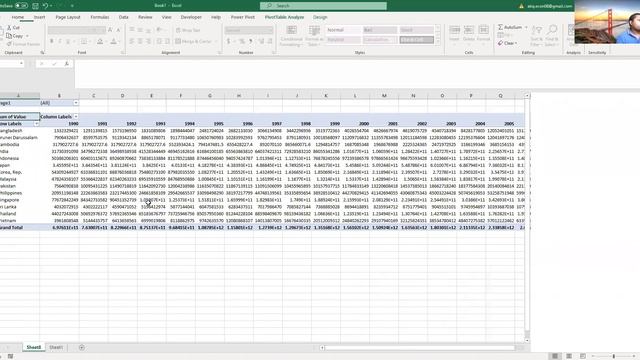Image resolution: width=640 pixels, height=360 pixels.
Task: Select the Sheet1 worksheet tab
Action: tap(56, 347)
